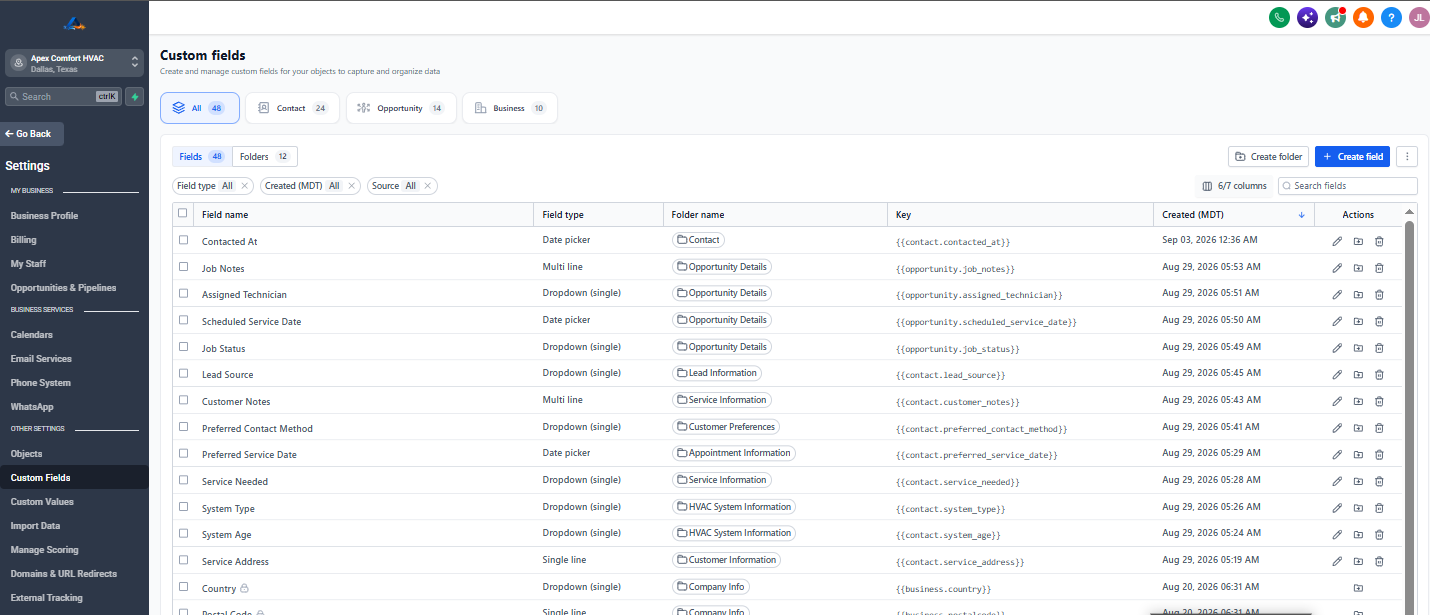Select the System Age row checkbox
The width and height of the screenshot is (1430, 615).
click(183, 533)
